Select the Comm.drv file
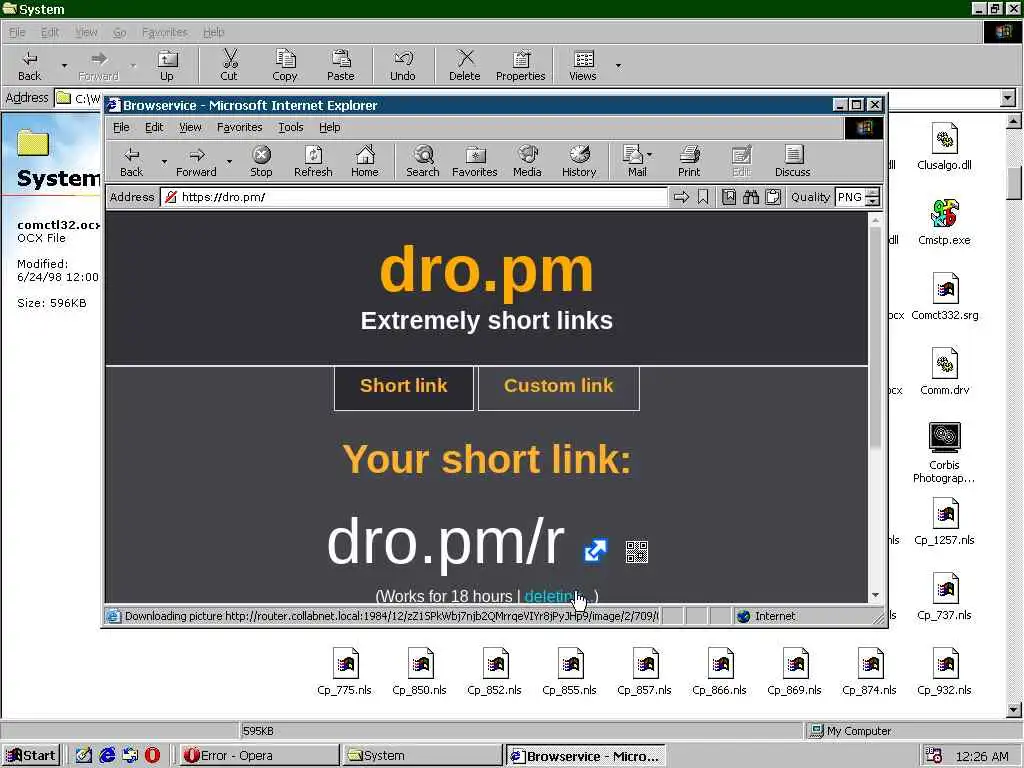The image size is (1024, 768). (944, 372)
